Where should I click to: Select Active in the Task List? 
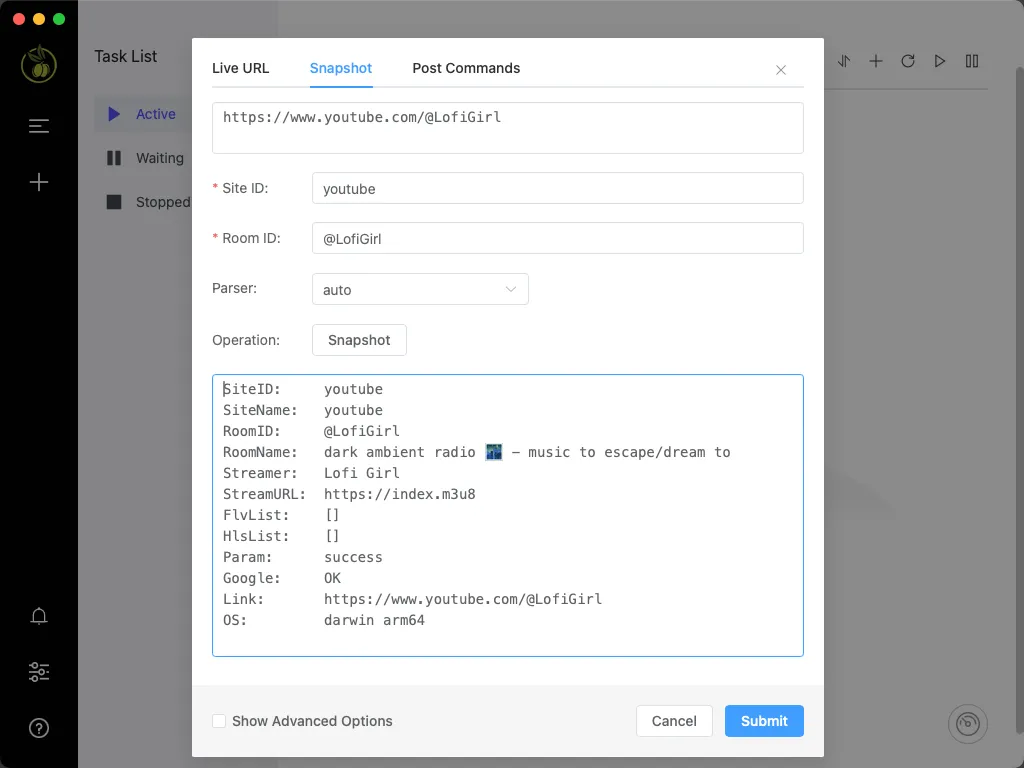(x=142, y=114)
